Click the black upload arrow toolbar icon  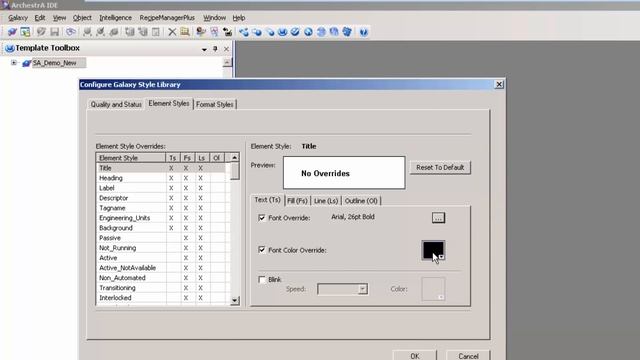(227, 32)
